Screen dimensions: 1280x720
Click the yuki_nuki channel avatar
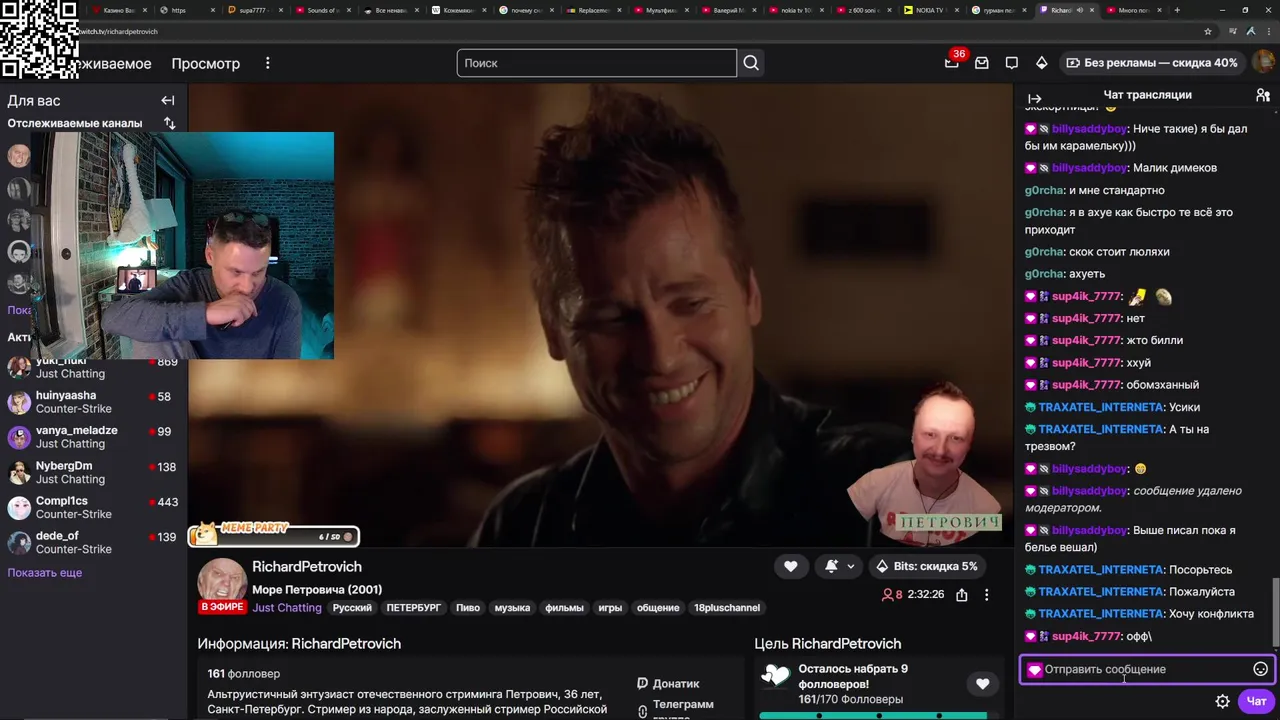(x=19, y=367)
